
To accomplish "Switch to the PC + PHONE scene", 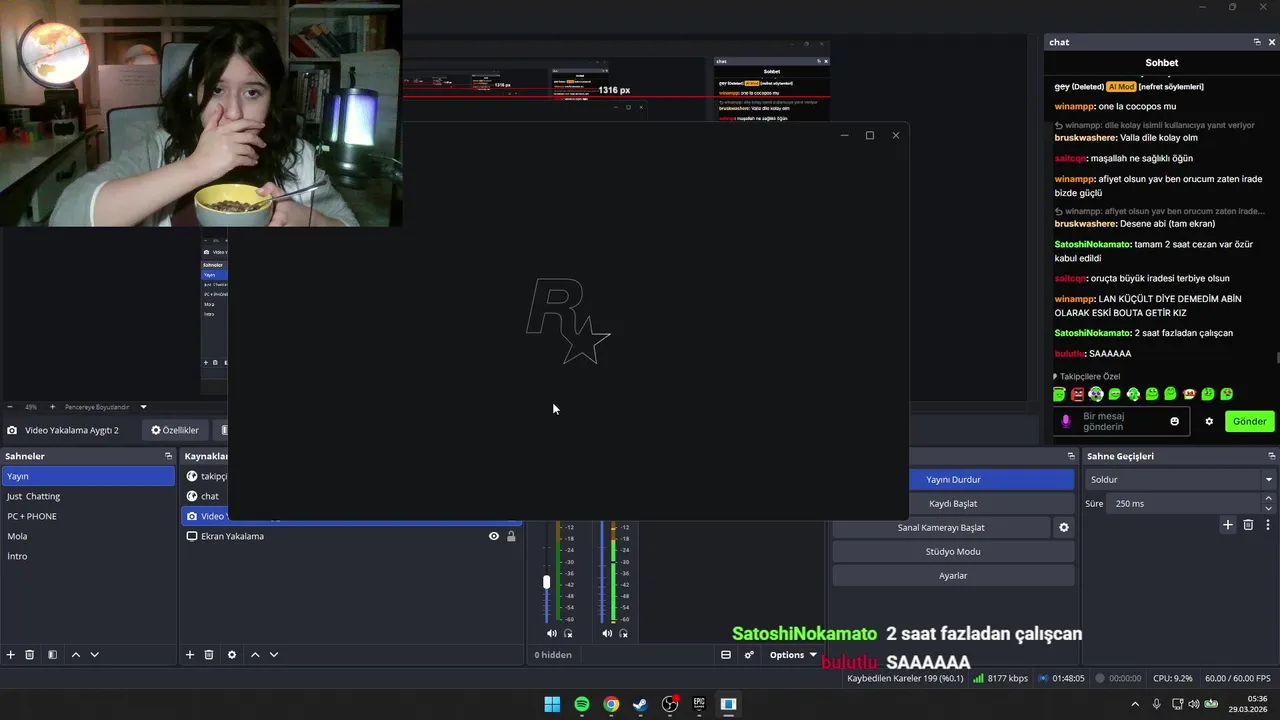I will pos(88,516).
